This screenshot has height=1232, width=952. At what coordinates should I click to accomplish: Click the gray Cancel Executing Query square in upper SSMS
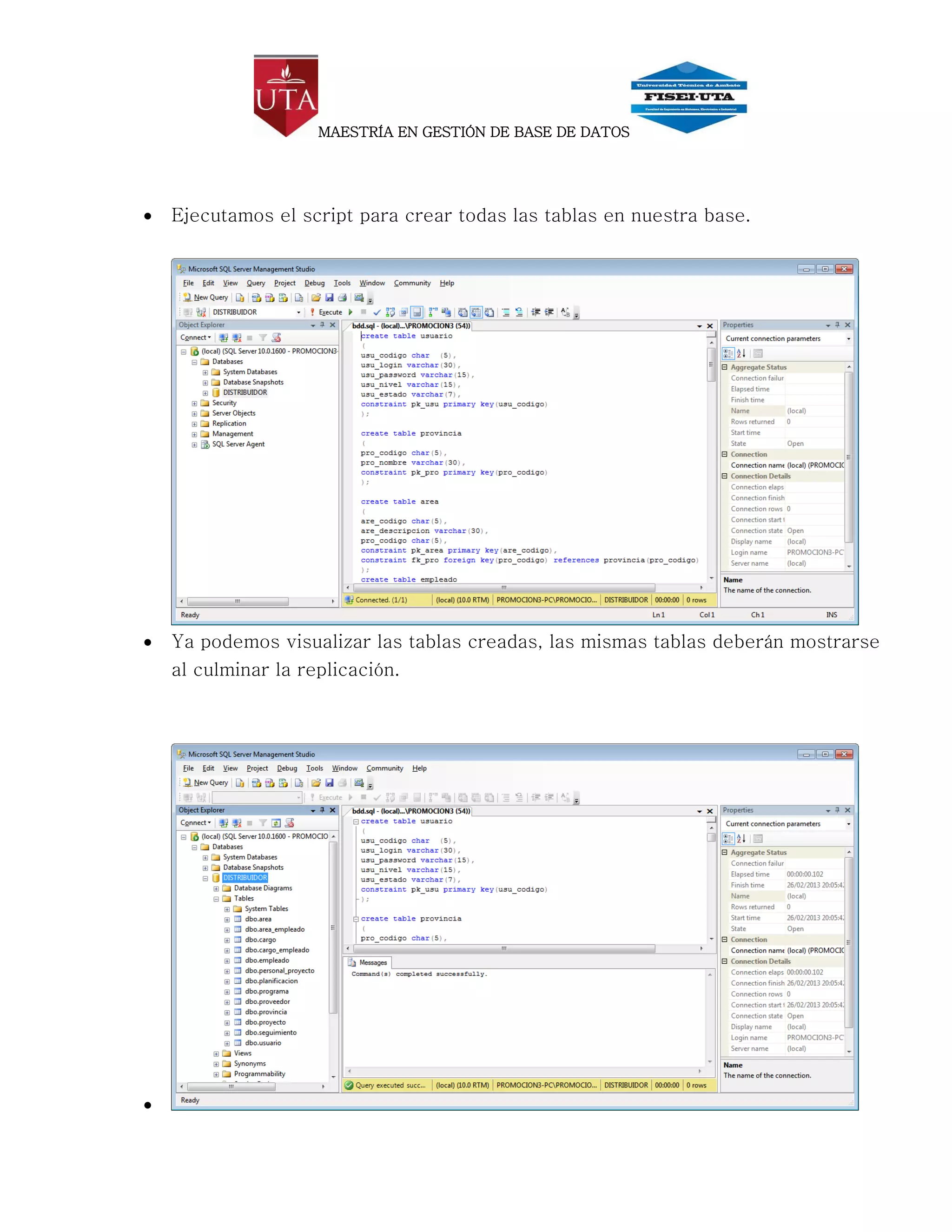click(364, 312)
